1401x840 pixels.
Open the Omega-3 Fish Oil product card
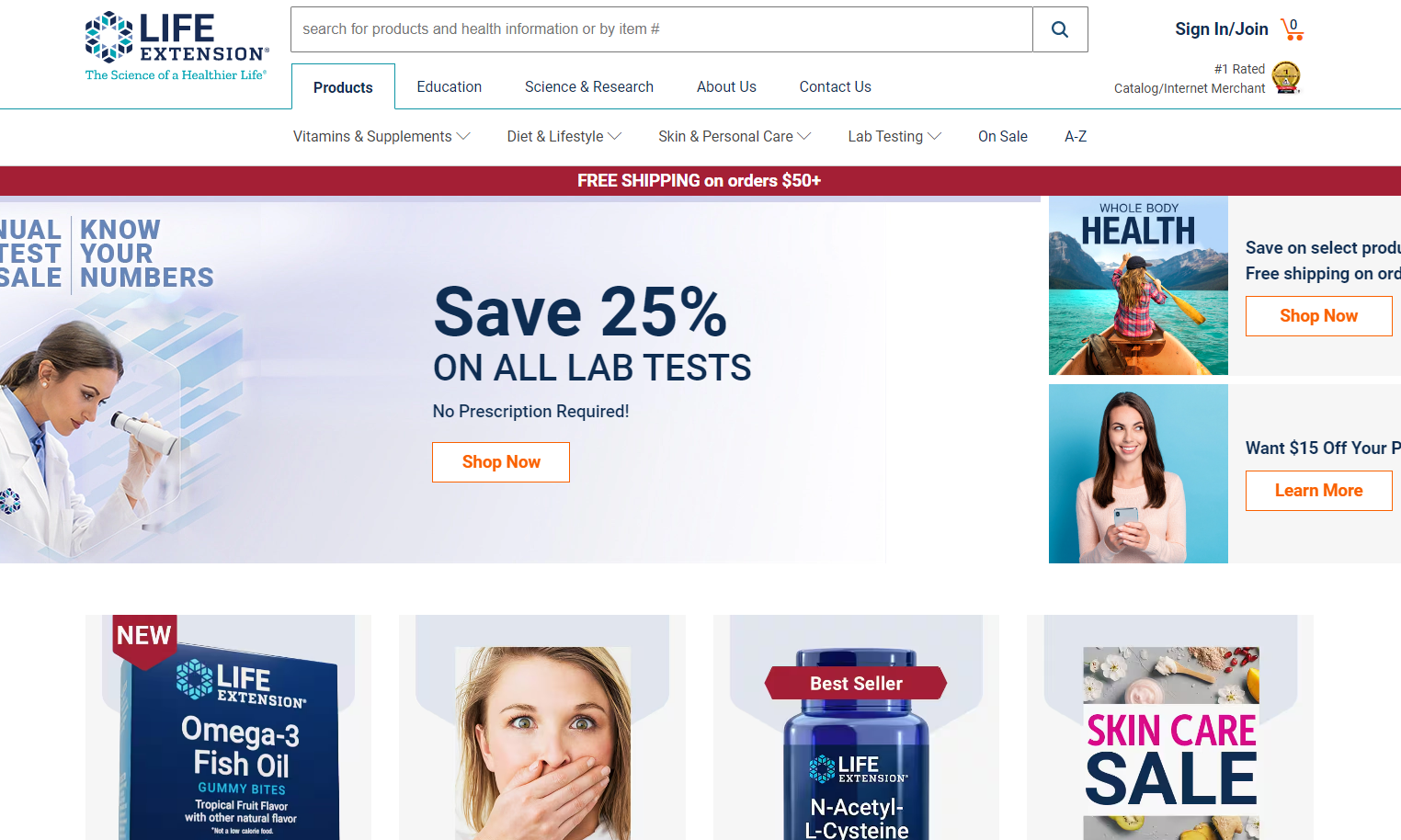(x=228, y=727)
